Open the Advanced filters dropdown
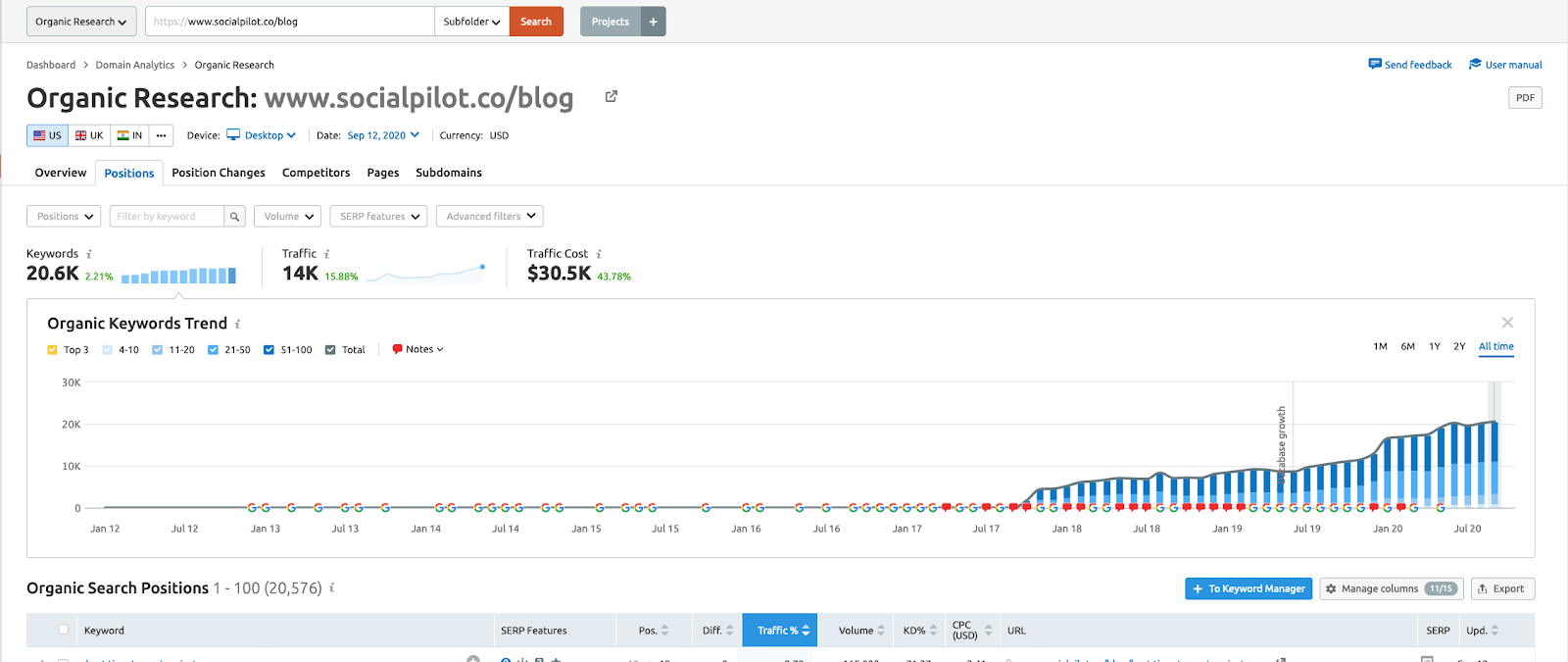Image resolution: width=1568 pixels, height=662 pixels. (x=490, y=217)
